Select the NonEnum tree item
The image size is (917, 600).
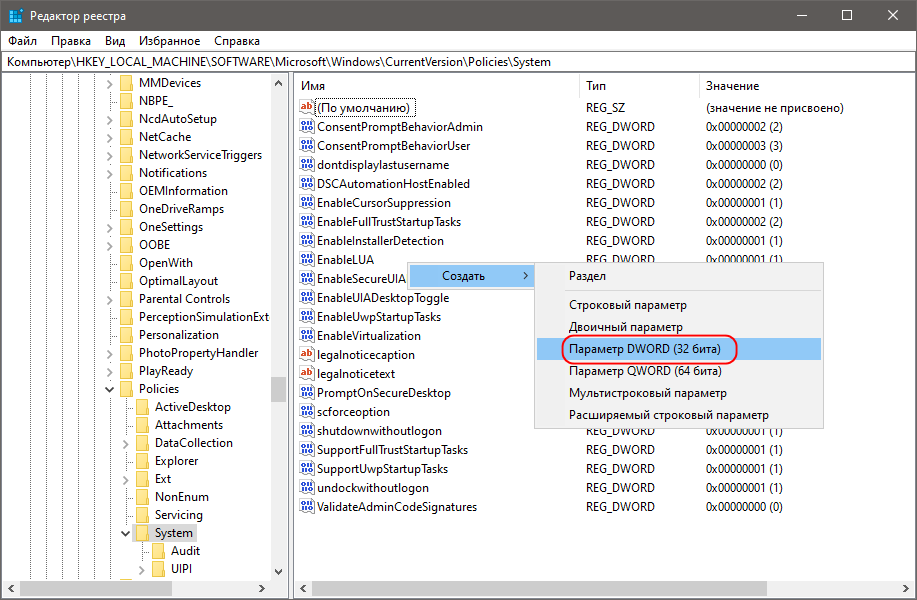coord(181,497)
